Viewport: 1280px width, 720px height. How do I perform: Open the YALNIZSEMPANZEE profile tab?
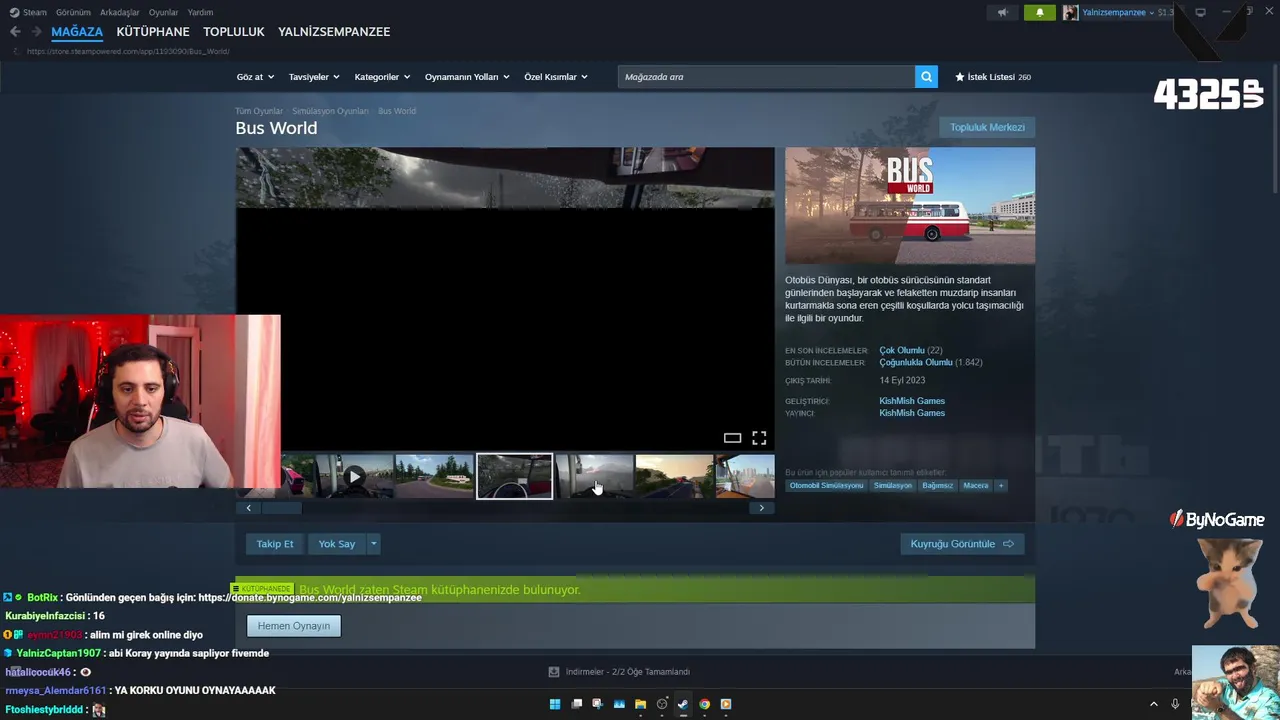[x=334, y=32]
